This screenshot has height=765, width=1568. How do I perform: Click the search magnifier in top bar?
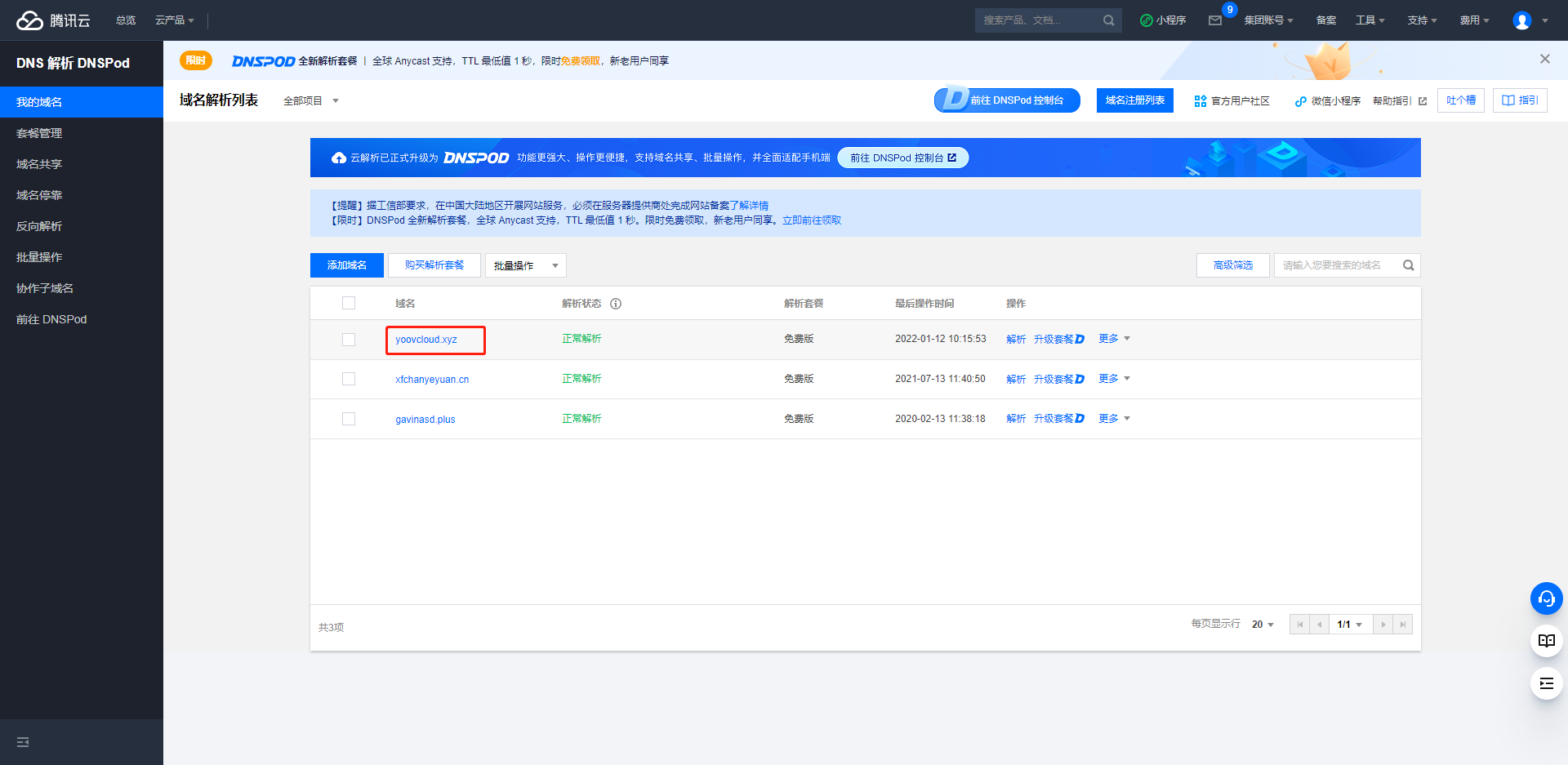(x=1108, y=20)
